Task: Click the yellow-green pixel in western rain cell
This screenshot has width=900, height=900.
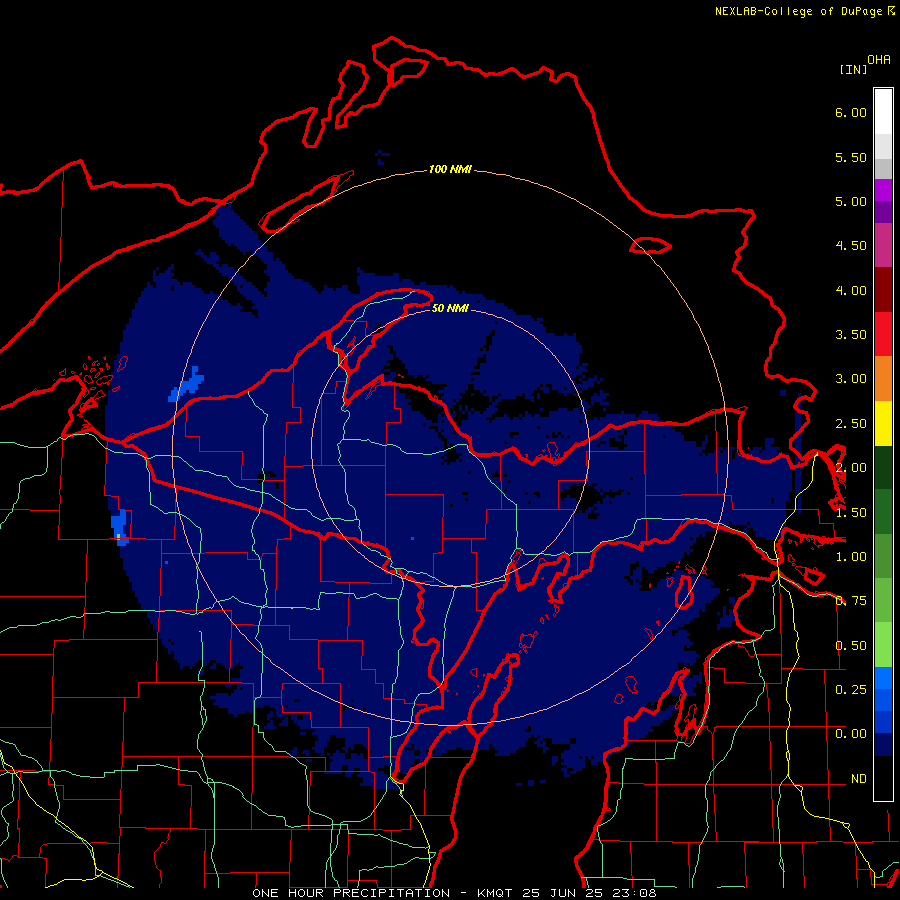Action: [x=118, y=536]
